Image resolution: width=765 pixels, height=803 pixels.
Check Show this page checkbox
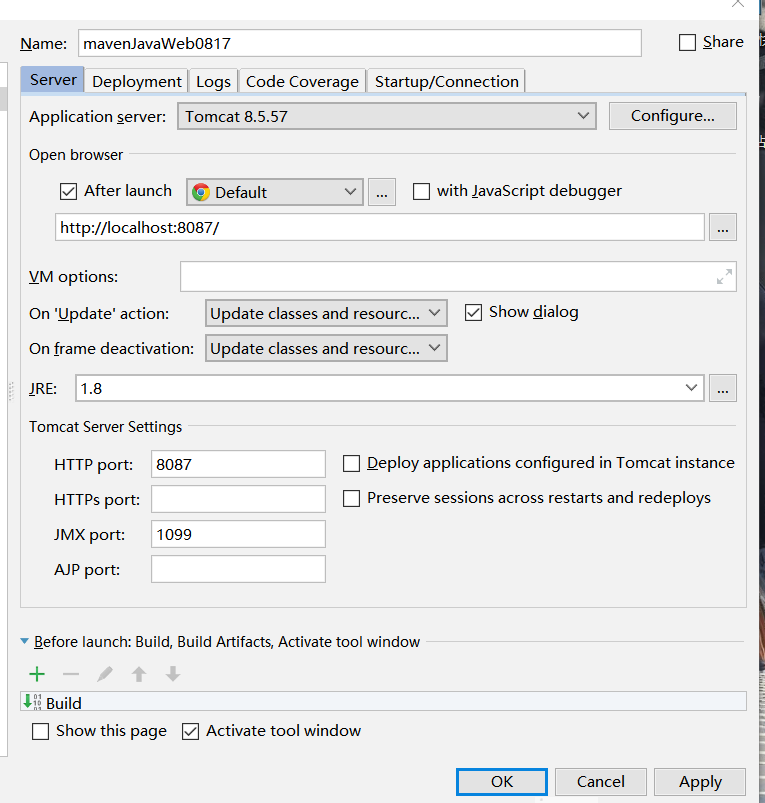tap(40, 731)
